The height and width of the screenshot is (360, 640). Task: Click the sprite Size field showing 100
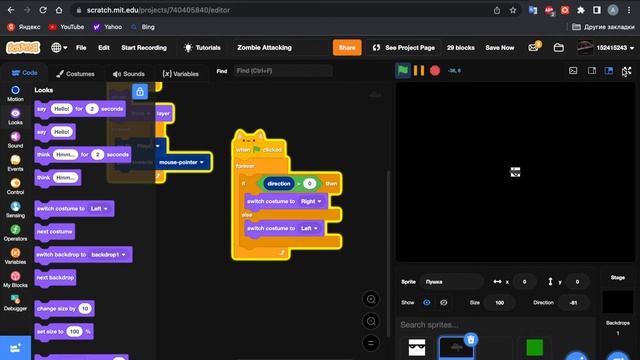tap(500, 302)
